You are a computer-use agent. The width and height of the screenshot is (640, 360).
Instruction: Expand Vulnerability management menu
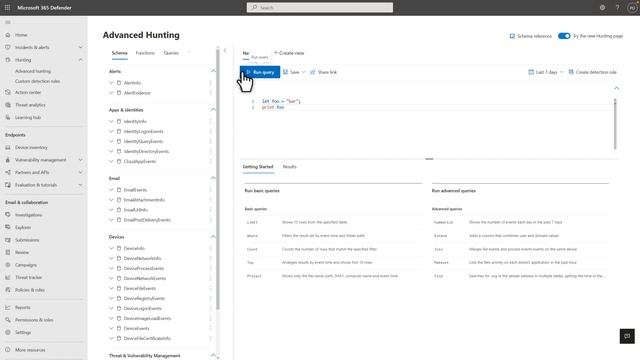(x=80, y=160)
